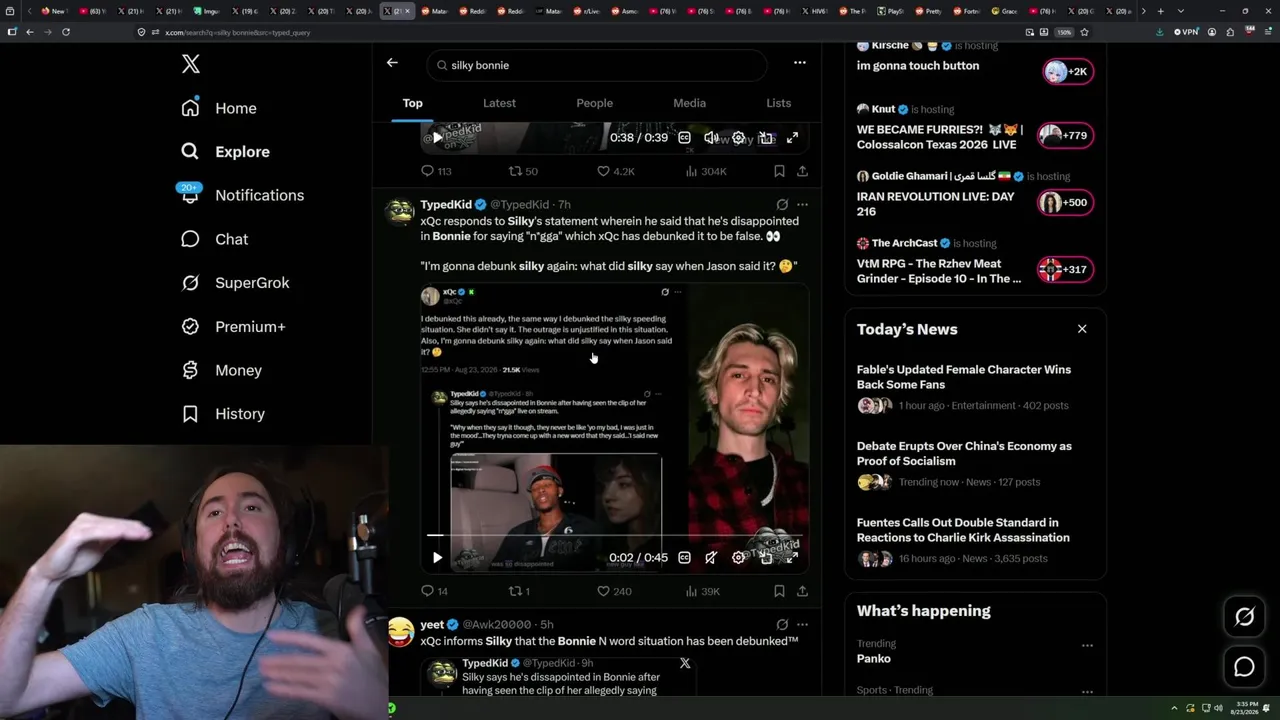Open settings gear on the 0:38 video
The image size is (1280, 720).
[x=738, y=138]
